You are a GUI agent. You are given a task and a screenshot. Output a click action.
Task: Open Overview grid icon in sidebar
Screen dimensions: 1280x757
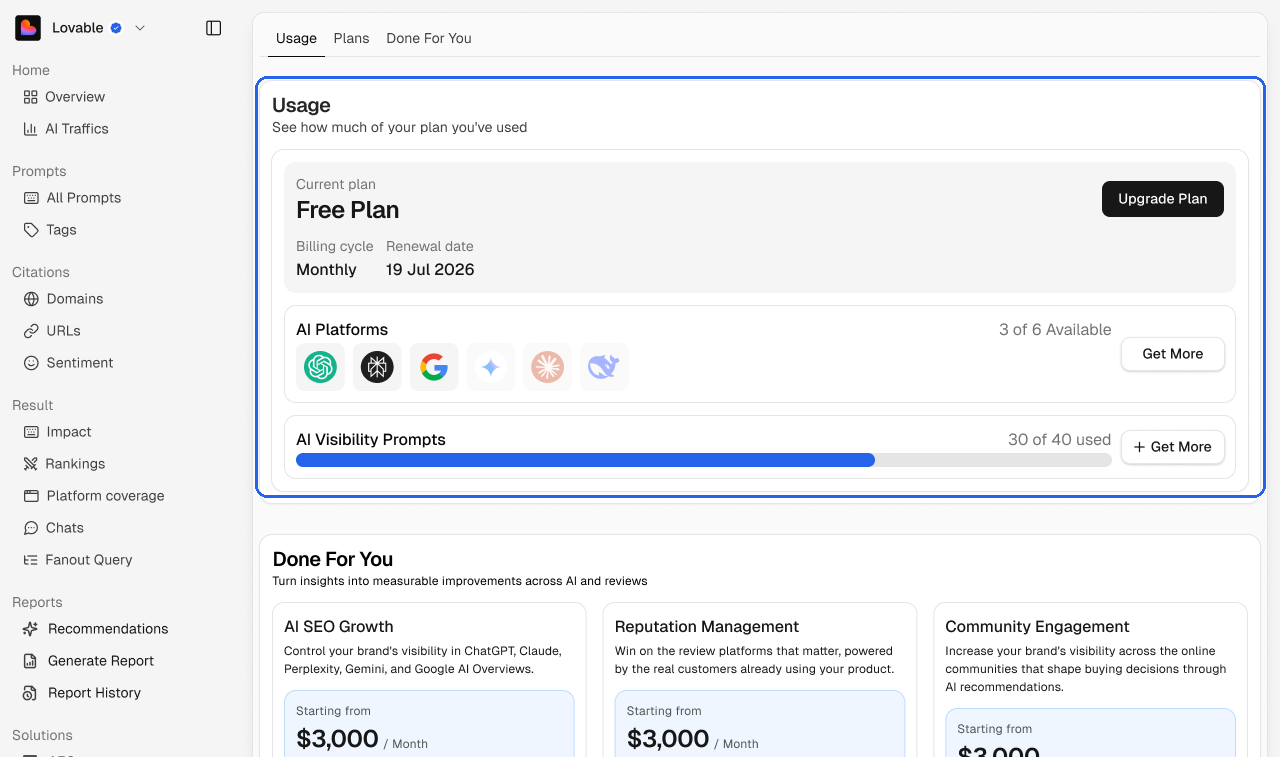30,97
